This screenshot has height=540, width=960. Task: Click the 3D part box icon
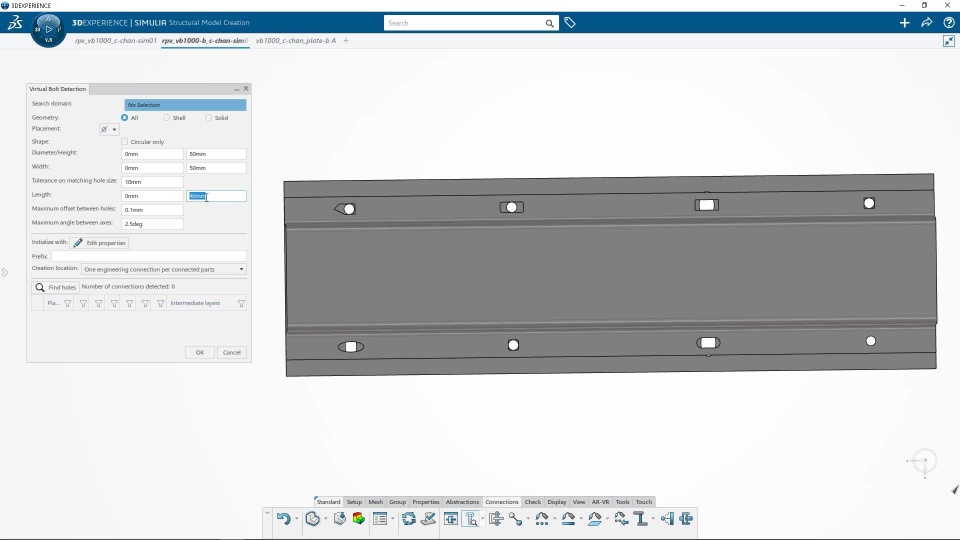click(312, 519)
